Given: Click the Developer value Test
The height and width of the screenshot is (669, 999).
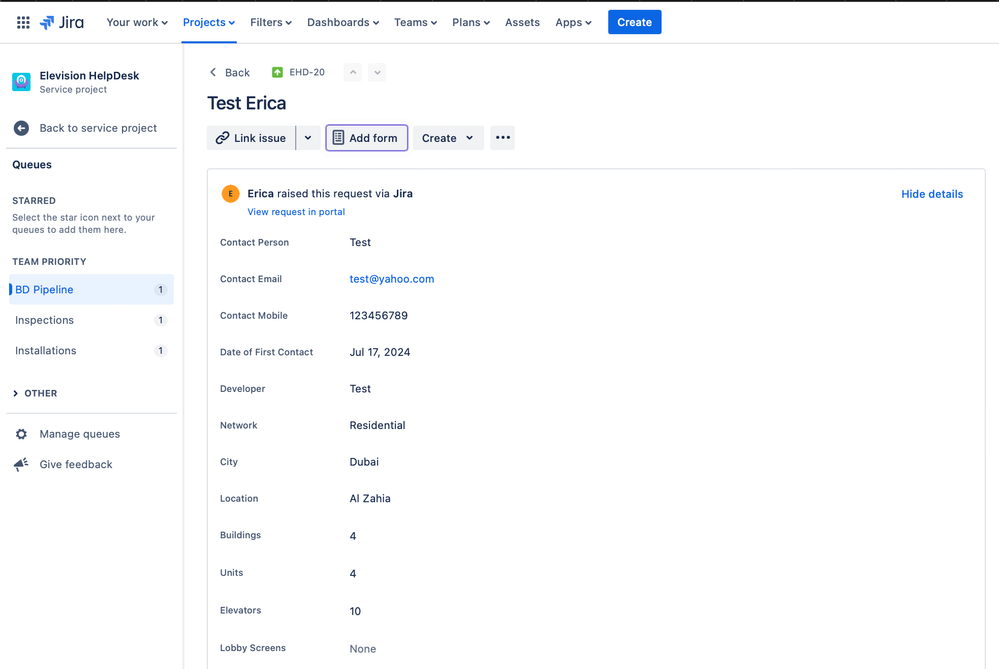Looking at the screenshot, I should [360, 389].
